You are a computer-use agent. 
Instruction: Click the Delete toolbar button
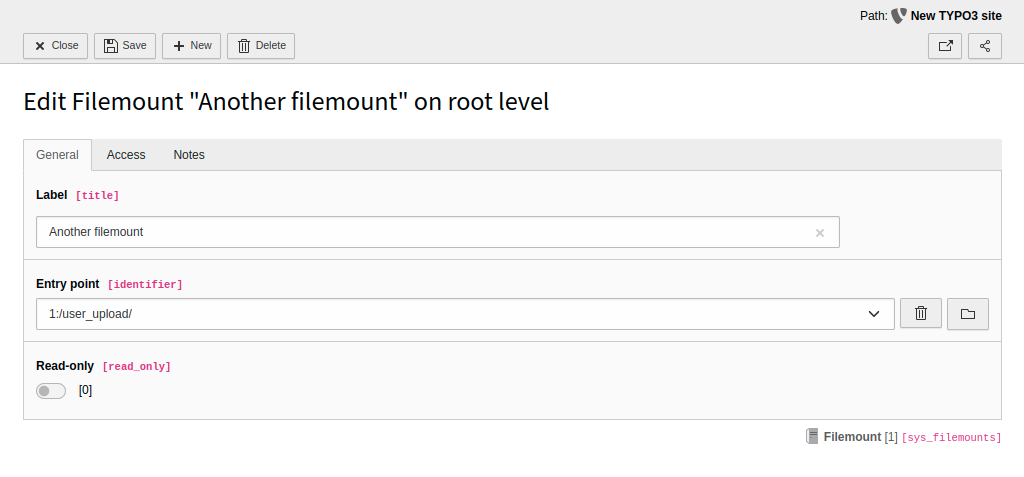point(261,46)
